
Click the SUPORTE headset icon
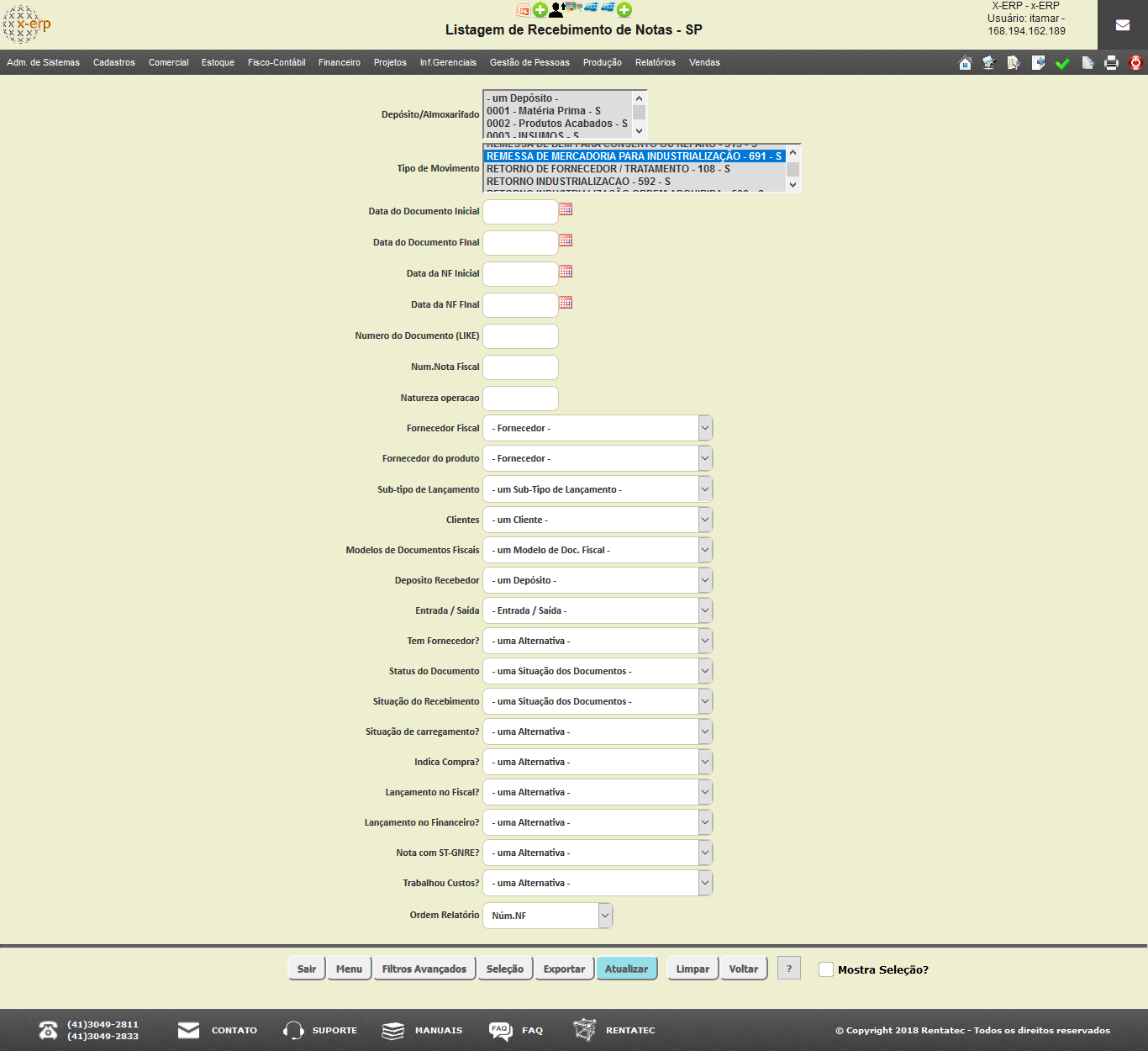pos(293,1030)
